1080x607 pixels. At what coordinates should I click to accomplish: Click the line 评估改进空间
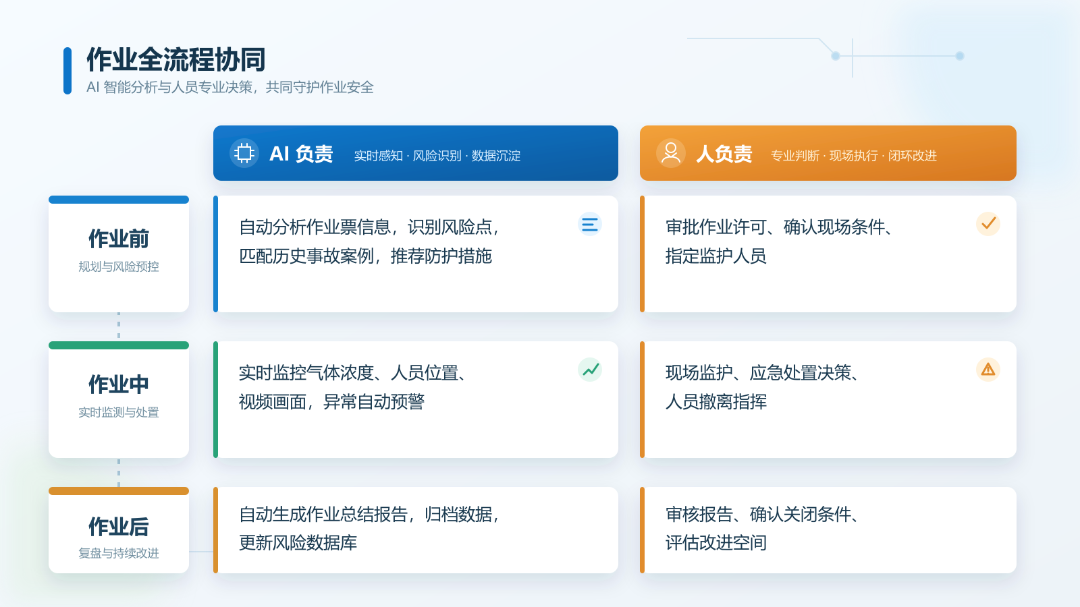tap(716, 543)
